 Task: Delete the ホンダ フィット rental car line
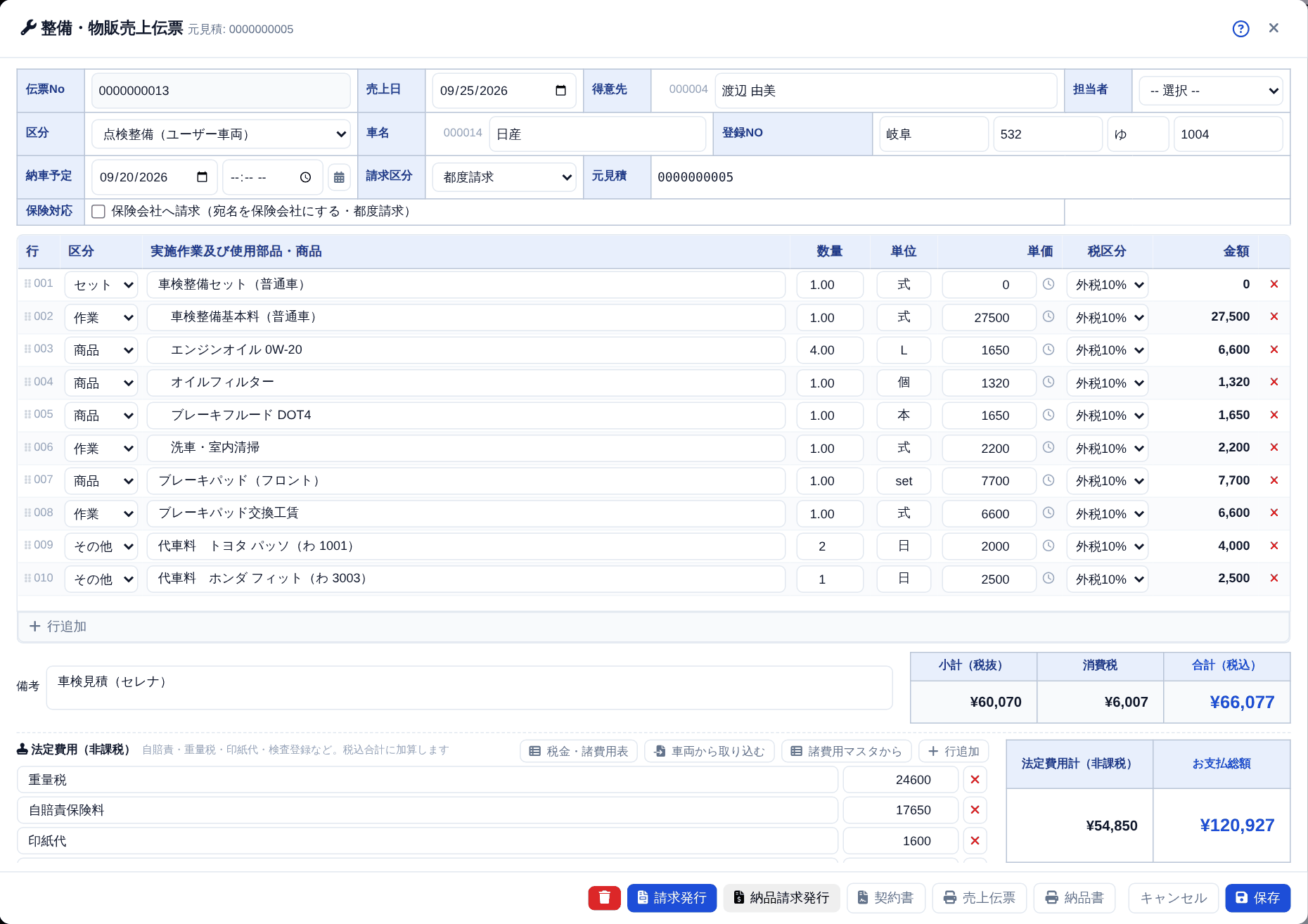(1274, 578)
